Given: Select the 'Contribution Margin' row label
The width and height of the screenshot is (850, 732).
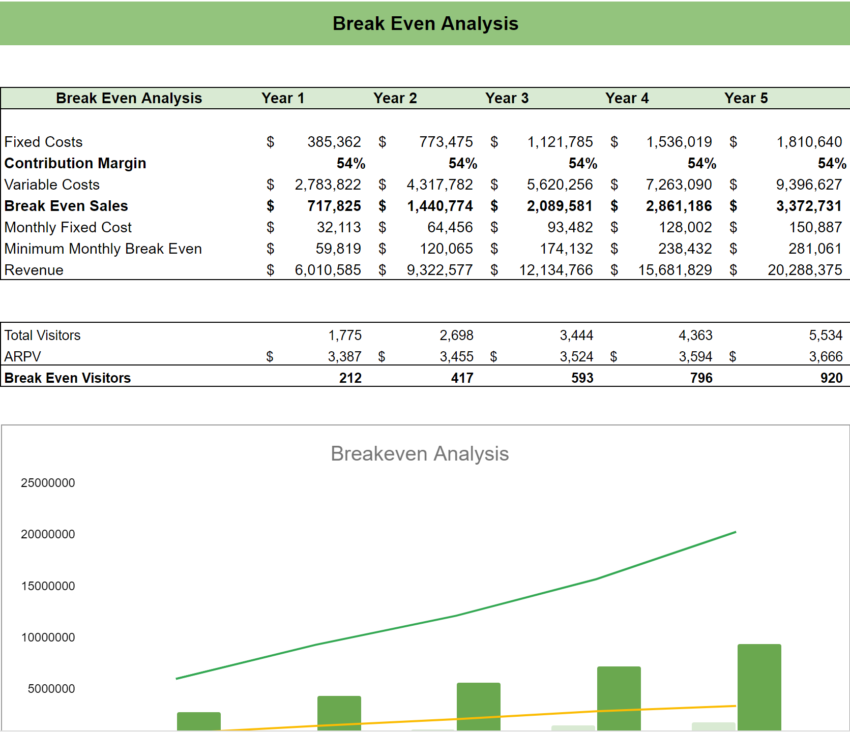Looking at the screenshot, I should click(75, 163).
